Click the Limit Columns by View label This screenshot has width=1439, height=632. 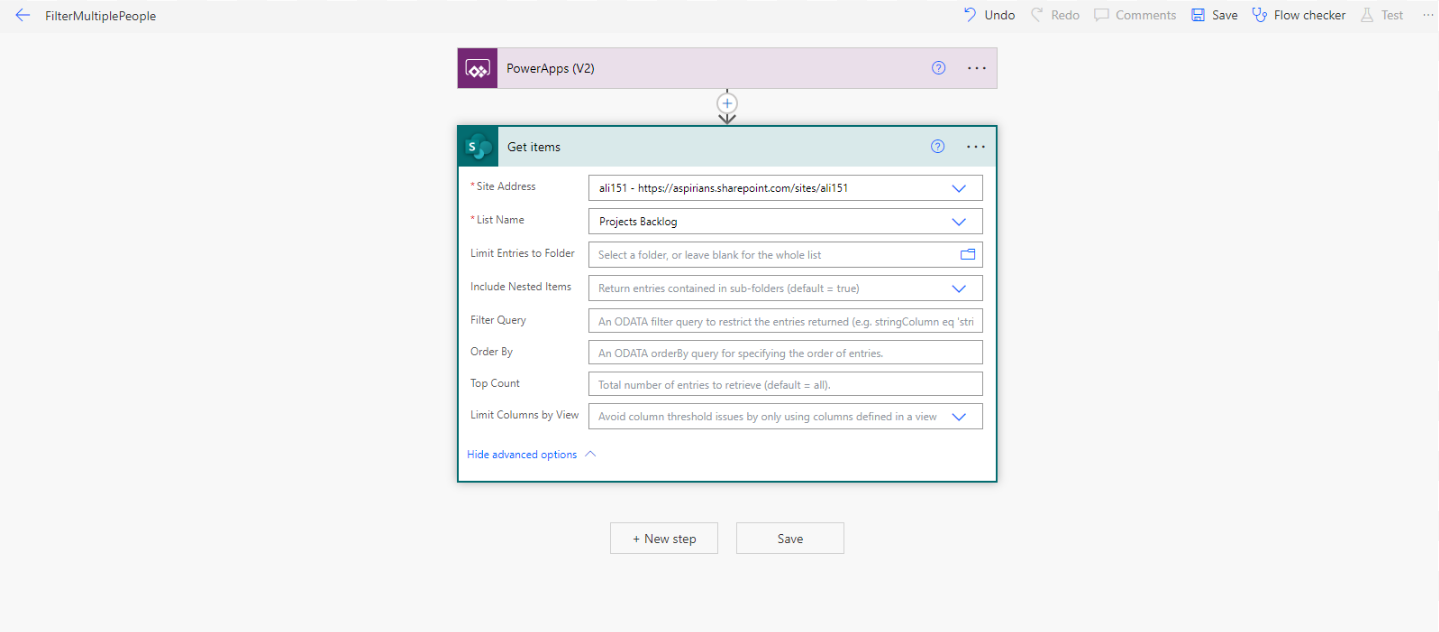[x=525, y=415]
